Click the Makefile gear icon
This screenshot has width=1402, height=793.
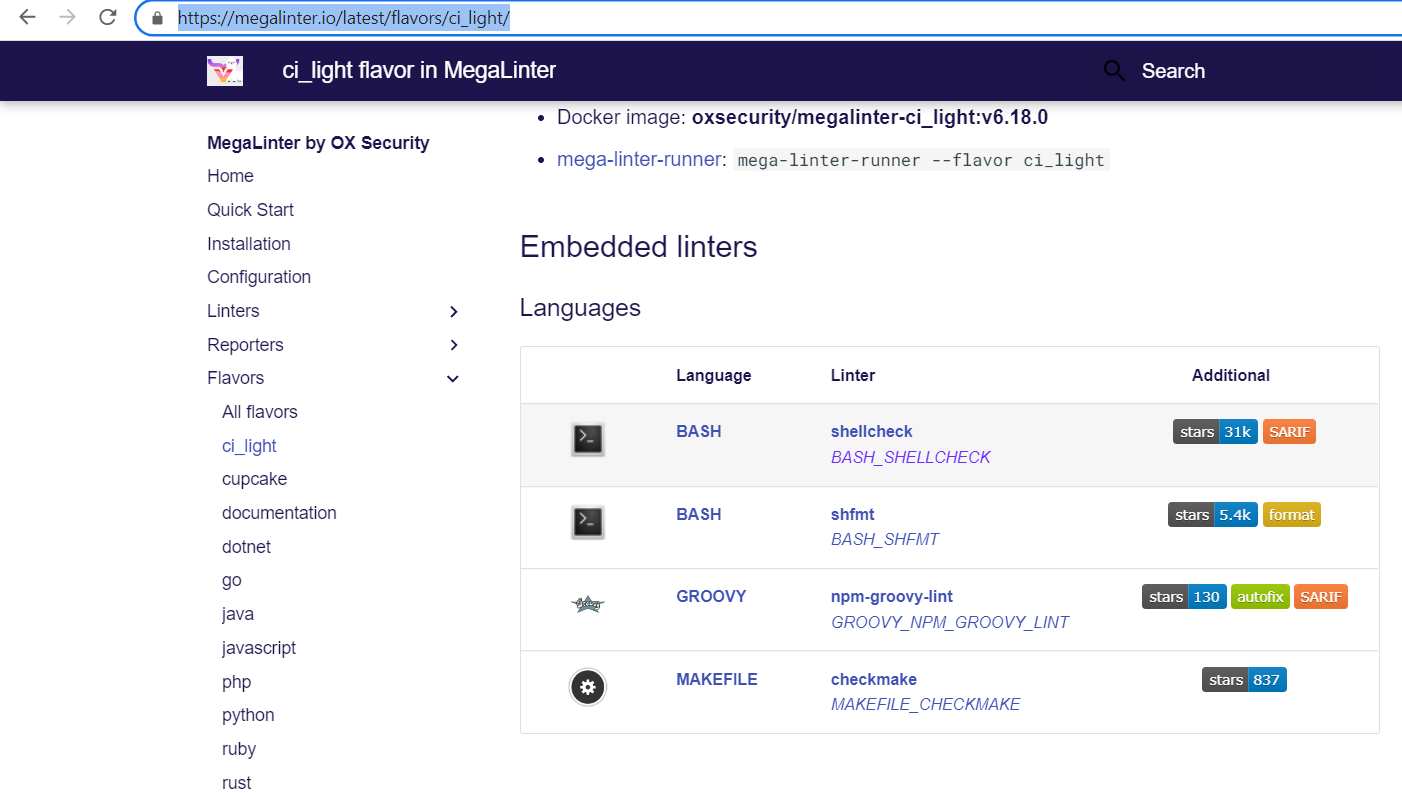point(588,687)
